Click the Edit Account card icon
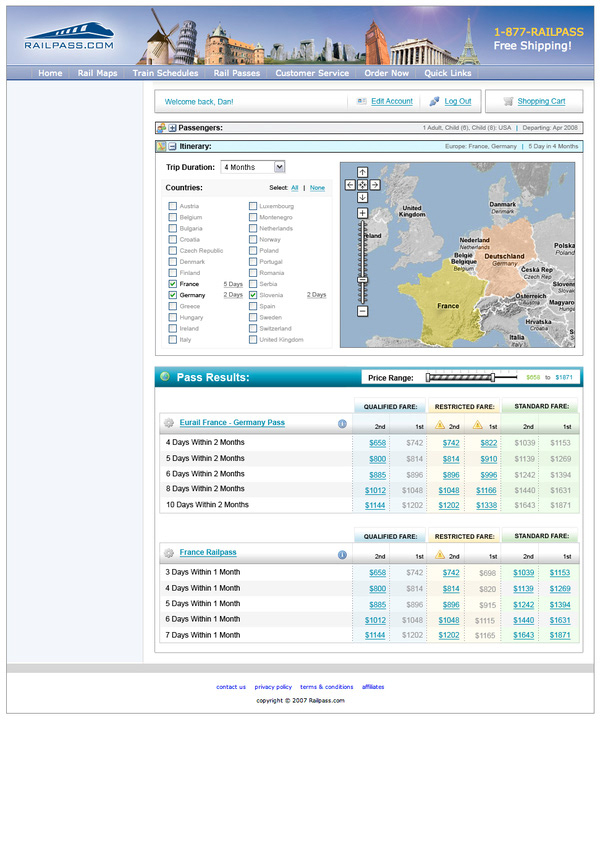The width and height of the screenshot is (600, 865). coord(362,102)
